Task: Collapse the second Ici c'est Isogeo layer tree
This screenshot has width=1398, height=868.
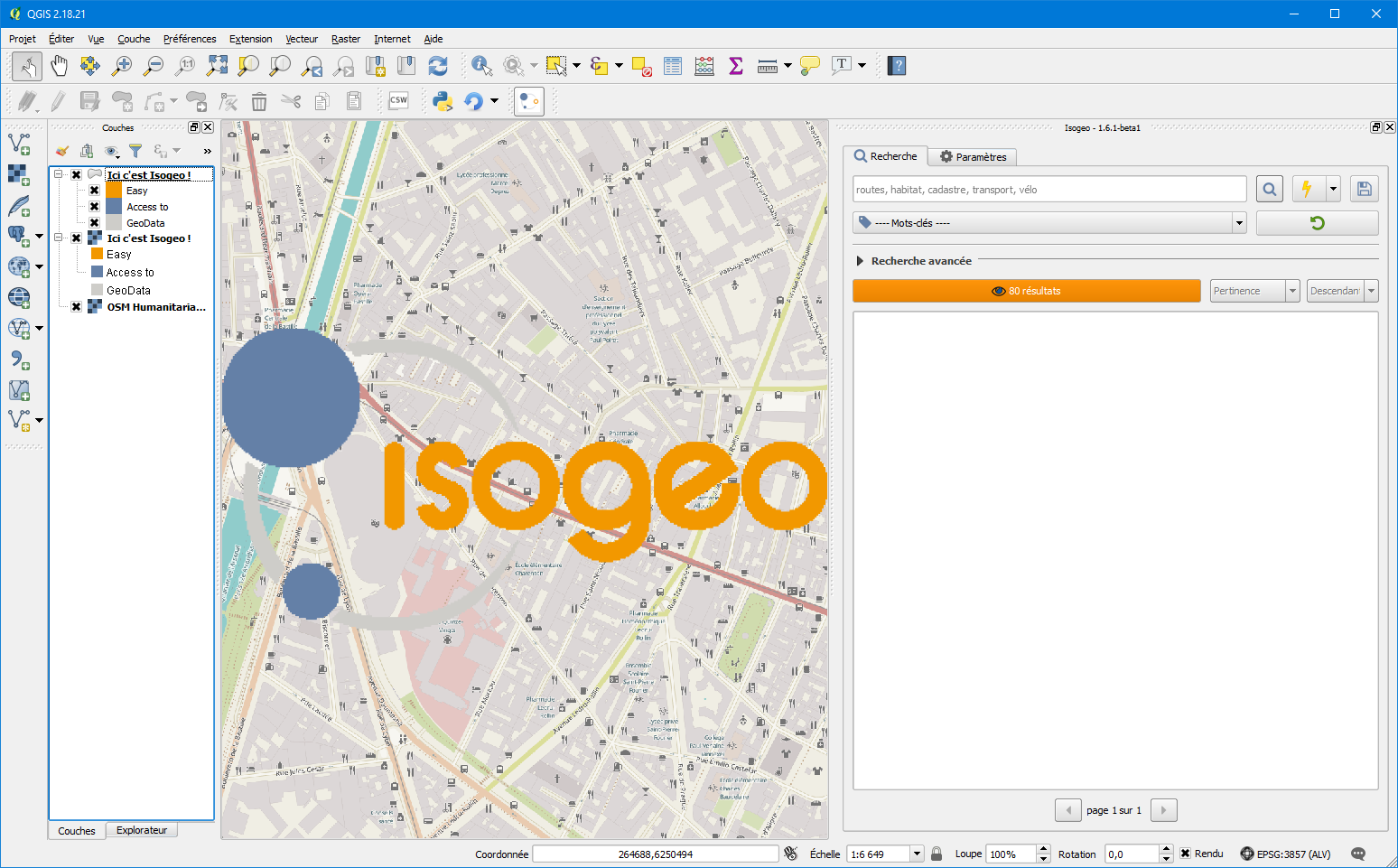Action: click(59, 238)
